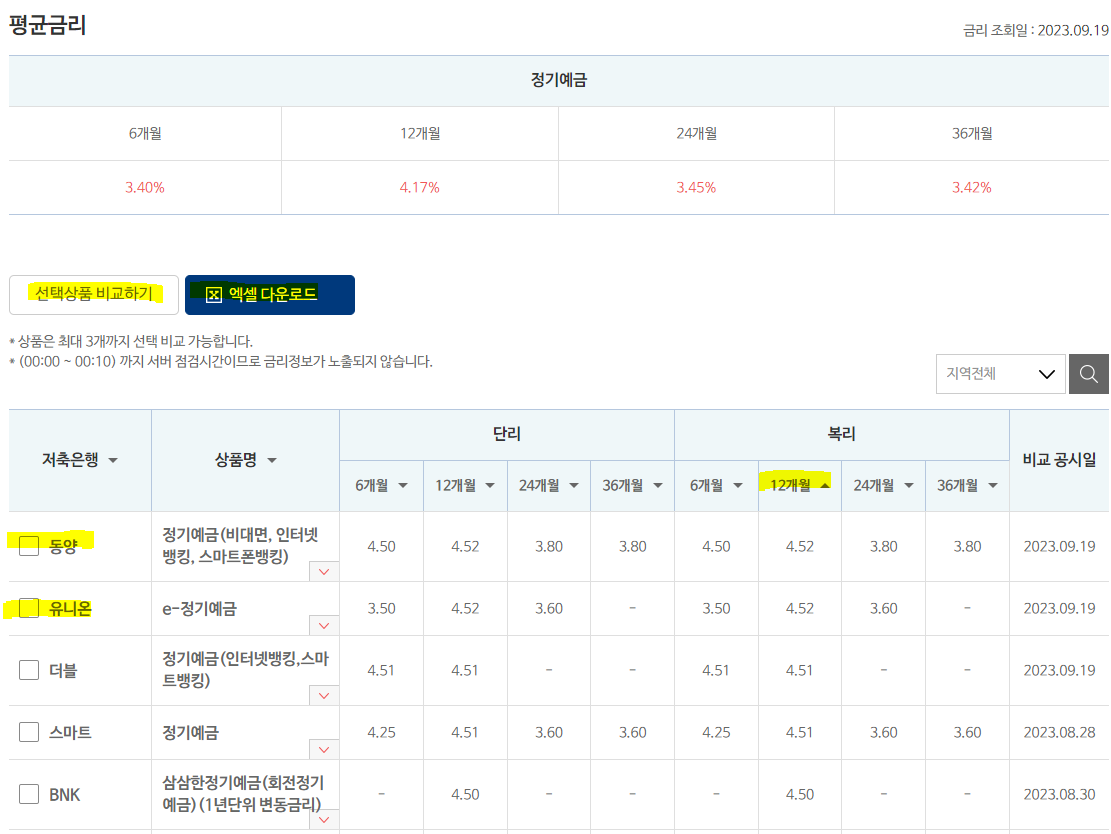The height and width of the screenshot is (834, 1111).
Task: Check the BNK bank checkbox
Action: [x=29, y=794]
